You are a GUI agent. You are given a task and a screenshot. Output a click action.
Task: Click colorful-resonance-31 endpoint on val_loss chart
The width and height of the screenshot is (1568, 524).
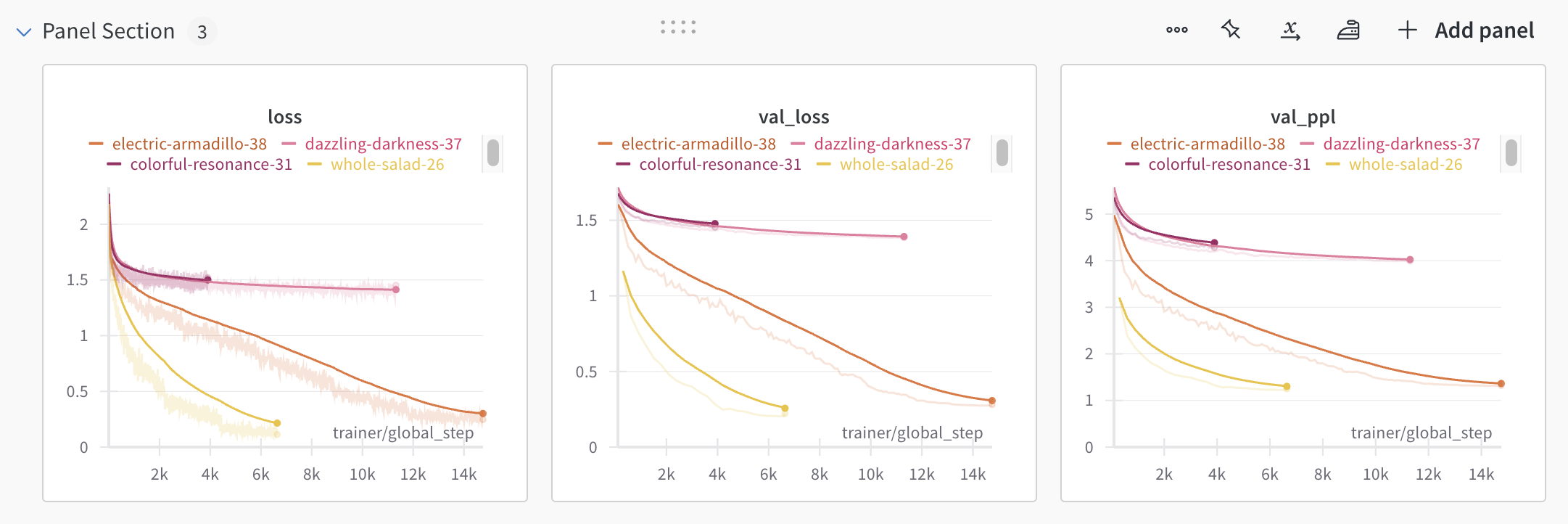tap(715, 224)
